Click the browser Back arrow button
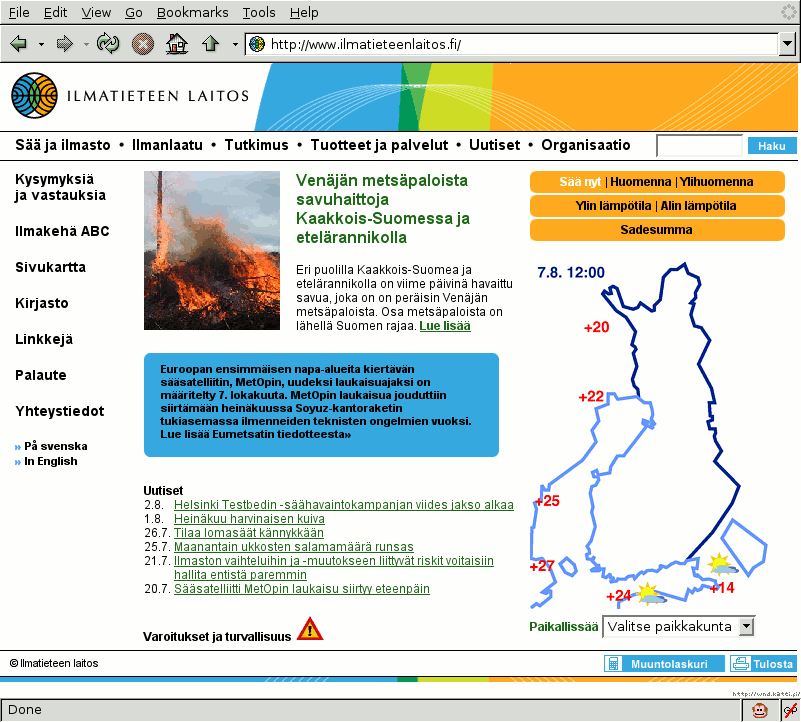This screenshot has width=801, height=722. [19, 44]
